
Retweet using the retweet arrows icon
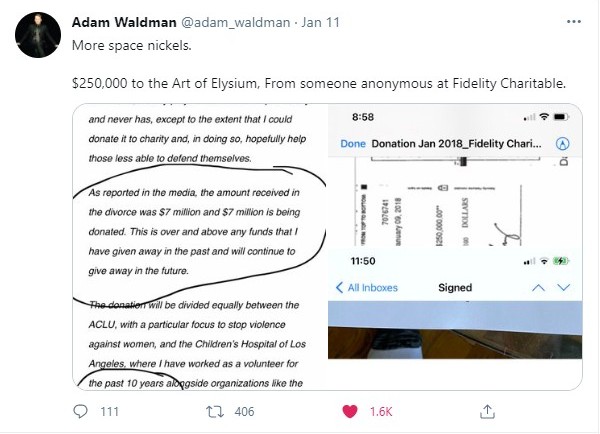[x=215, y=412]
